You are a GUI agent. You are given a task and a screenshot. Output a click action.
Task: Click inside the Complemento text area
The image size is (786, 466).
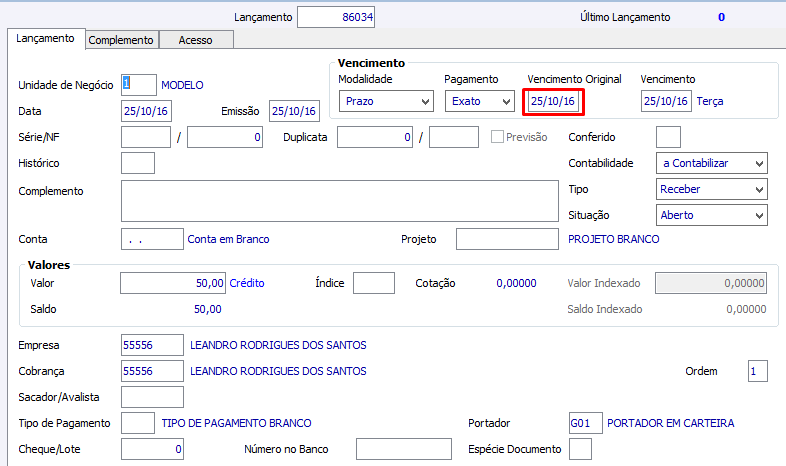coord(340,201)
